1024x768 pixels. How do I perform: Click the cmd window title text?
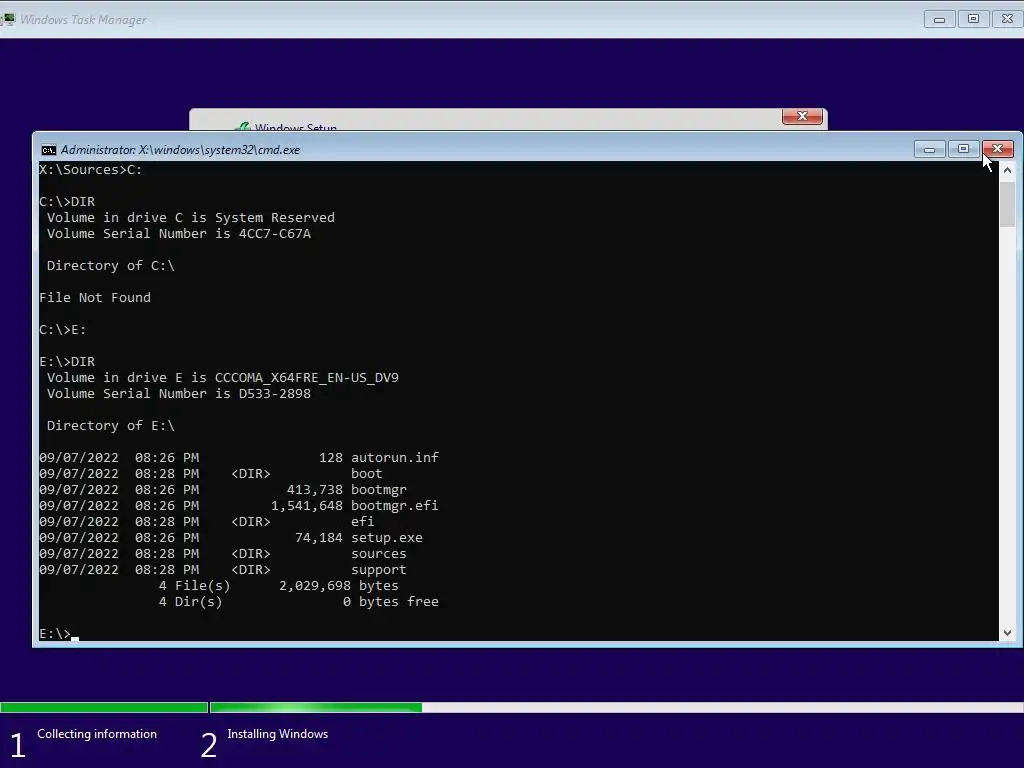pyautogui.click(x=180, y=150)
